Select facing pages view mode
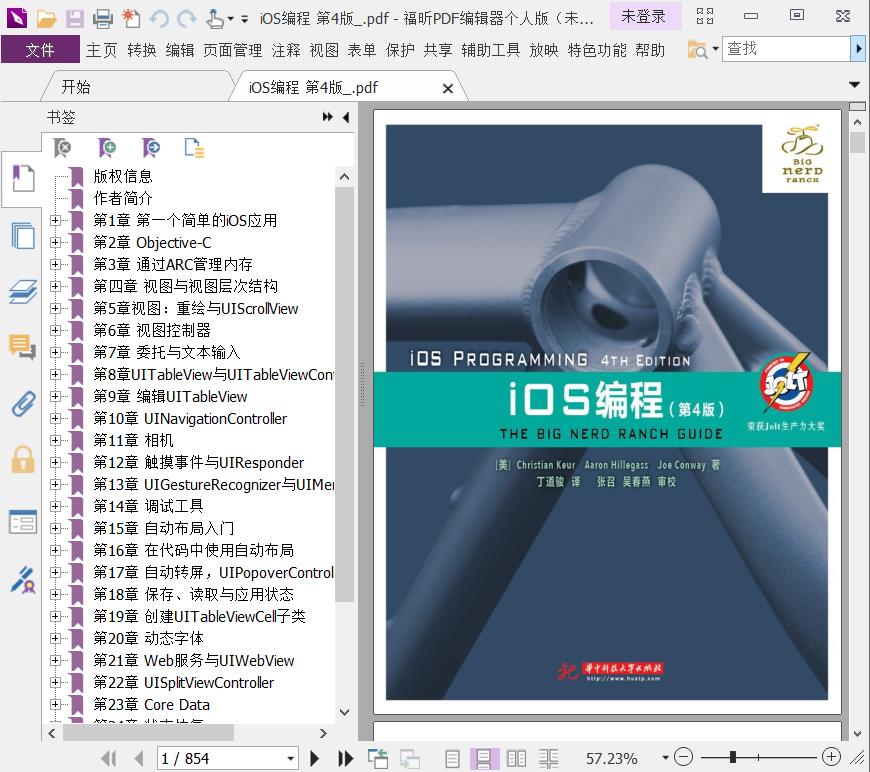Image resolution: width=870 pixels, height=772 pixels. click(516, 758)
